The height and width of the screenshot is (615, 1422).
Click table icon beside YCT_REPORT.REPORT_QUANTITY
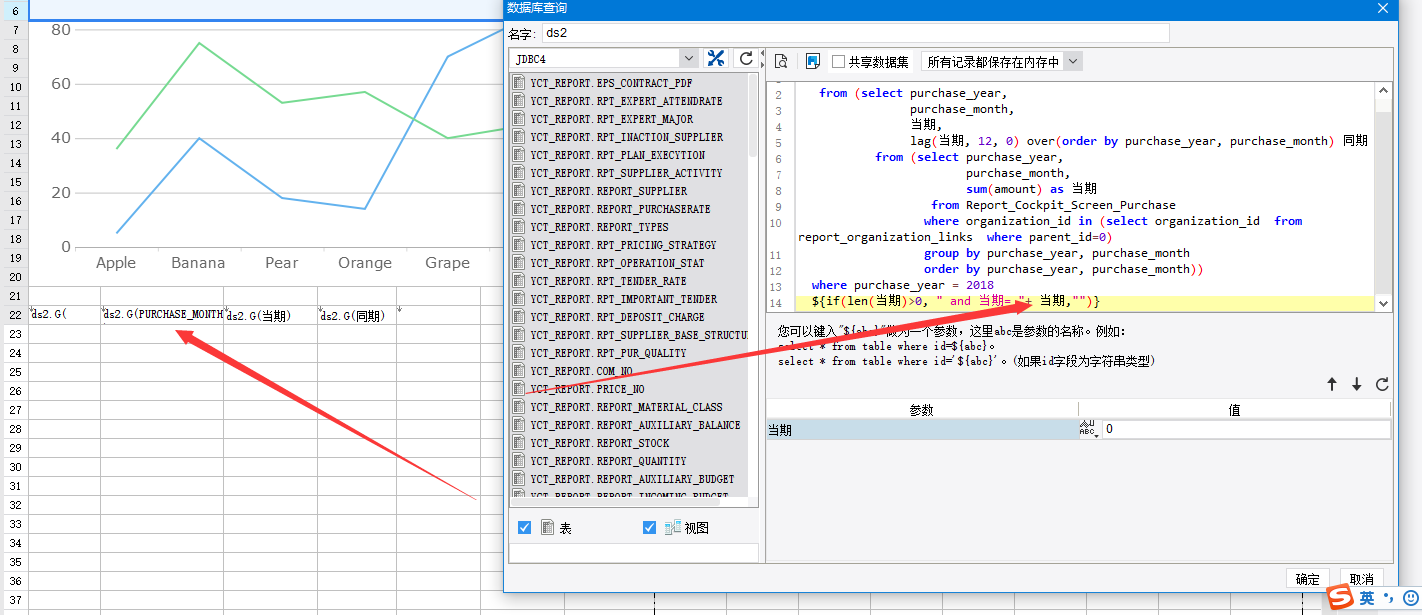519,461
